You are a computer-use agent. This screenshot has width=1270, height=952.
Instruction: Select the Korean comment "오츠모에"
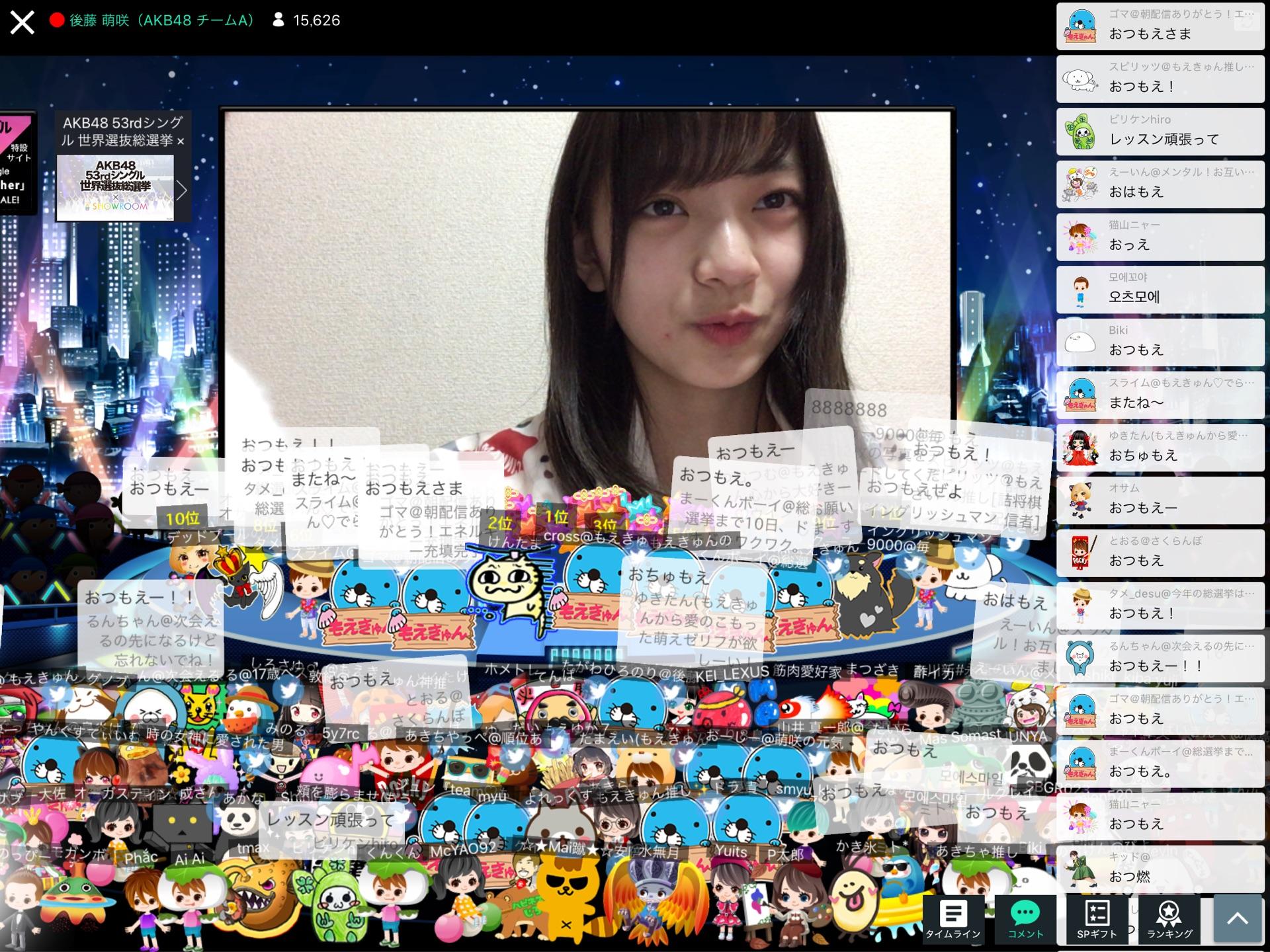click(x=1134, y=297)
